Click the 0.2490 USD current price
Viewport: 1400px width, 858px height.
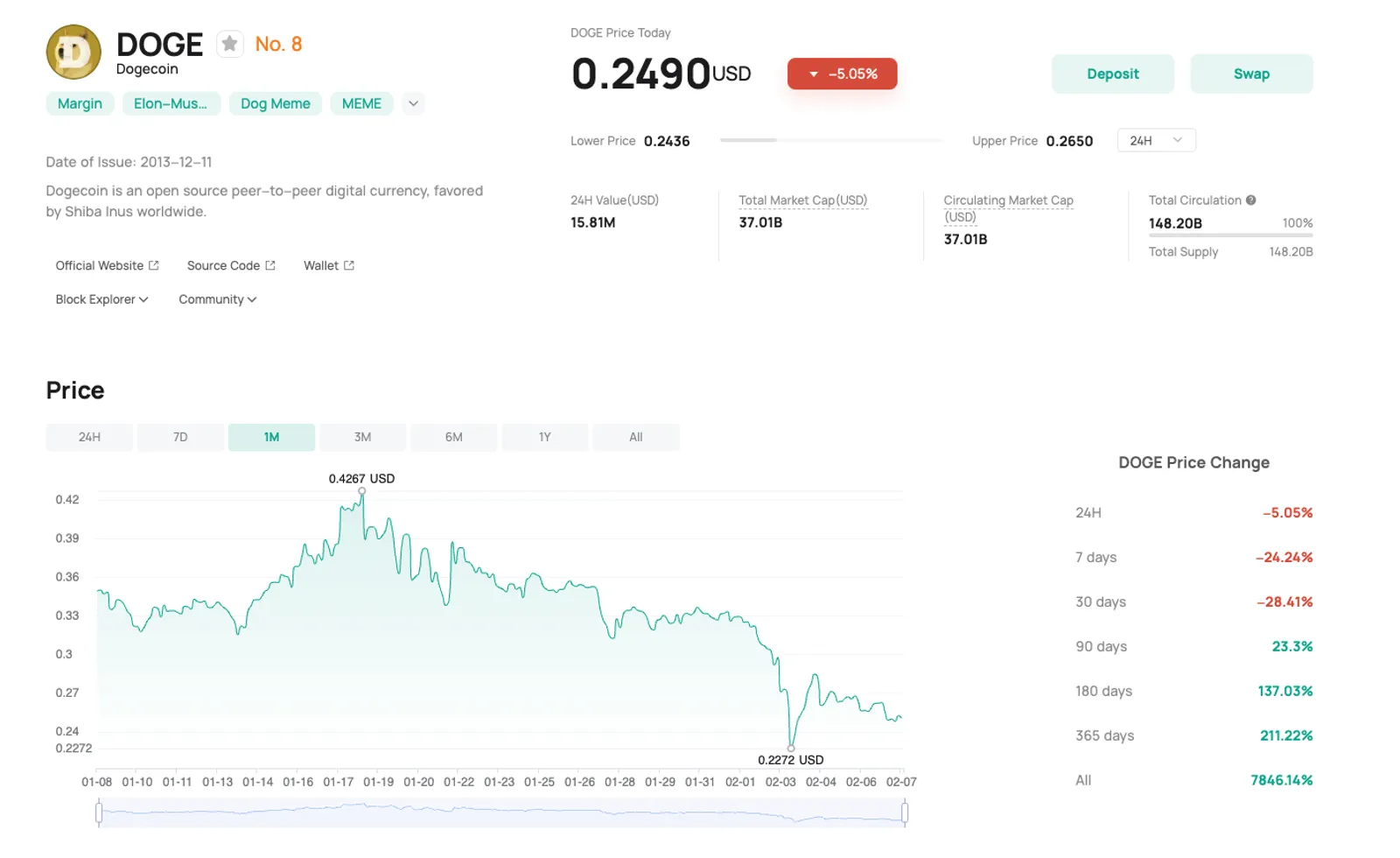click(661, 74)
